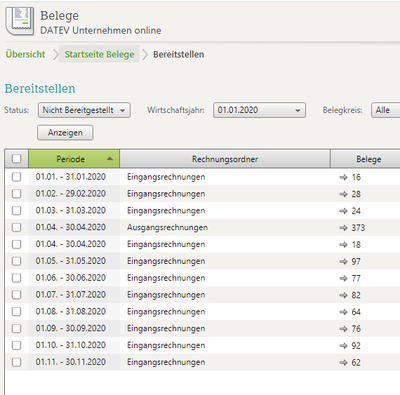Open arrow icon beside 76 Belege
The image size is (400, 395).
(343, 329)
